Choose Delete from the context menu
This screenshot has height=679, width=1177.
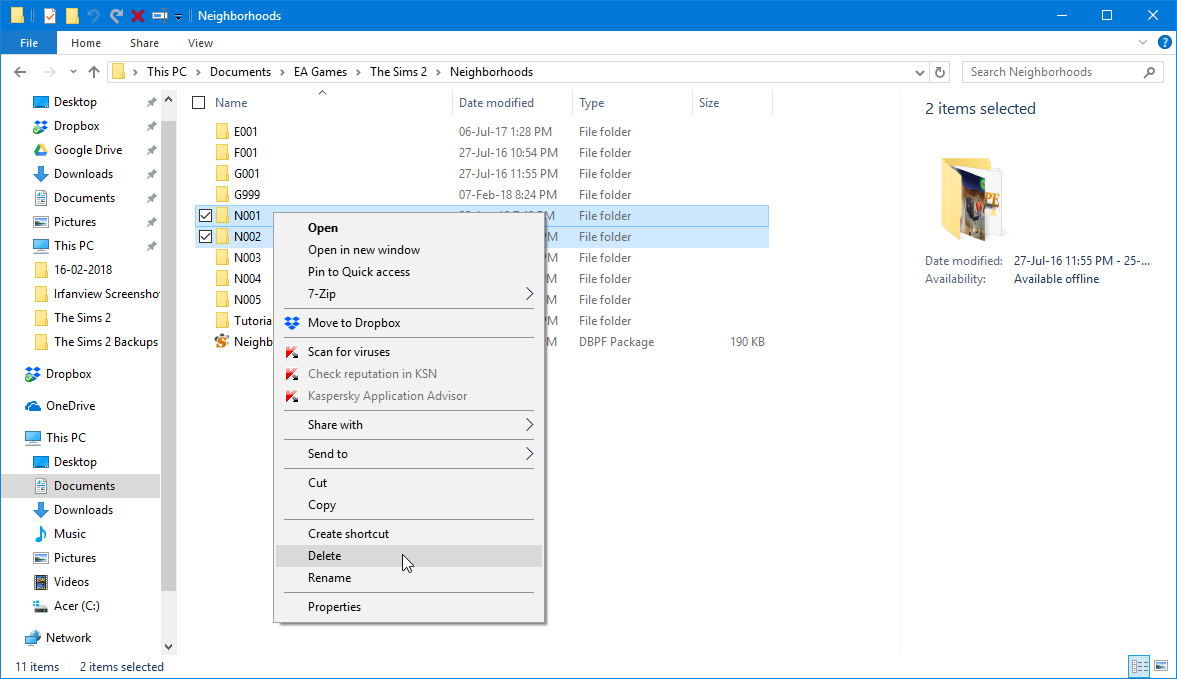325,556
